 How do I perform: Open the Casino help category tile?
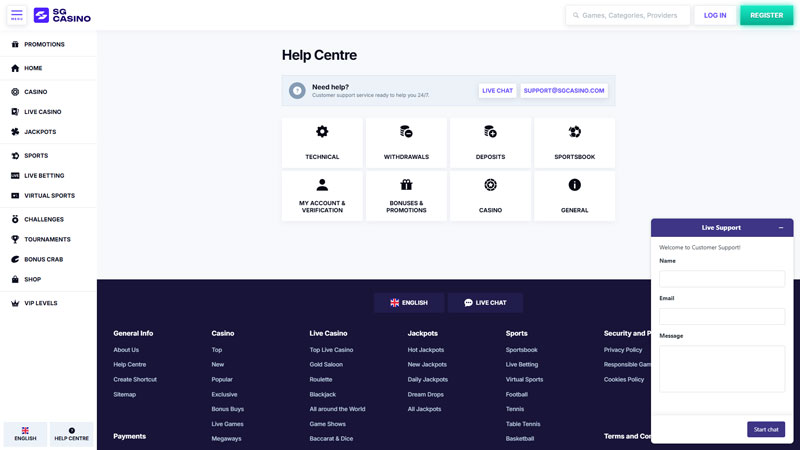[x=490, y=196]
